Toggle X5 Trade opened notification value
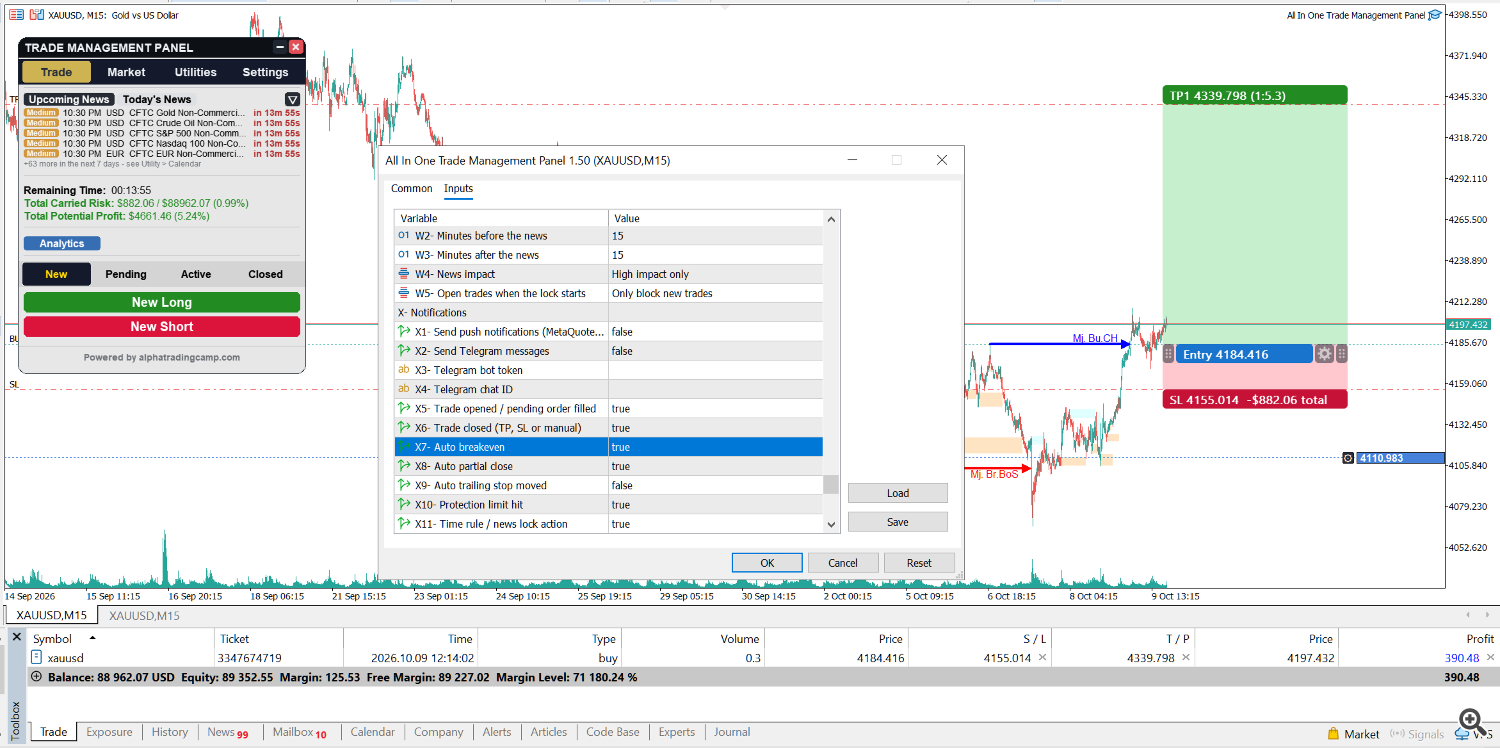 (715, 409)
